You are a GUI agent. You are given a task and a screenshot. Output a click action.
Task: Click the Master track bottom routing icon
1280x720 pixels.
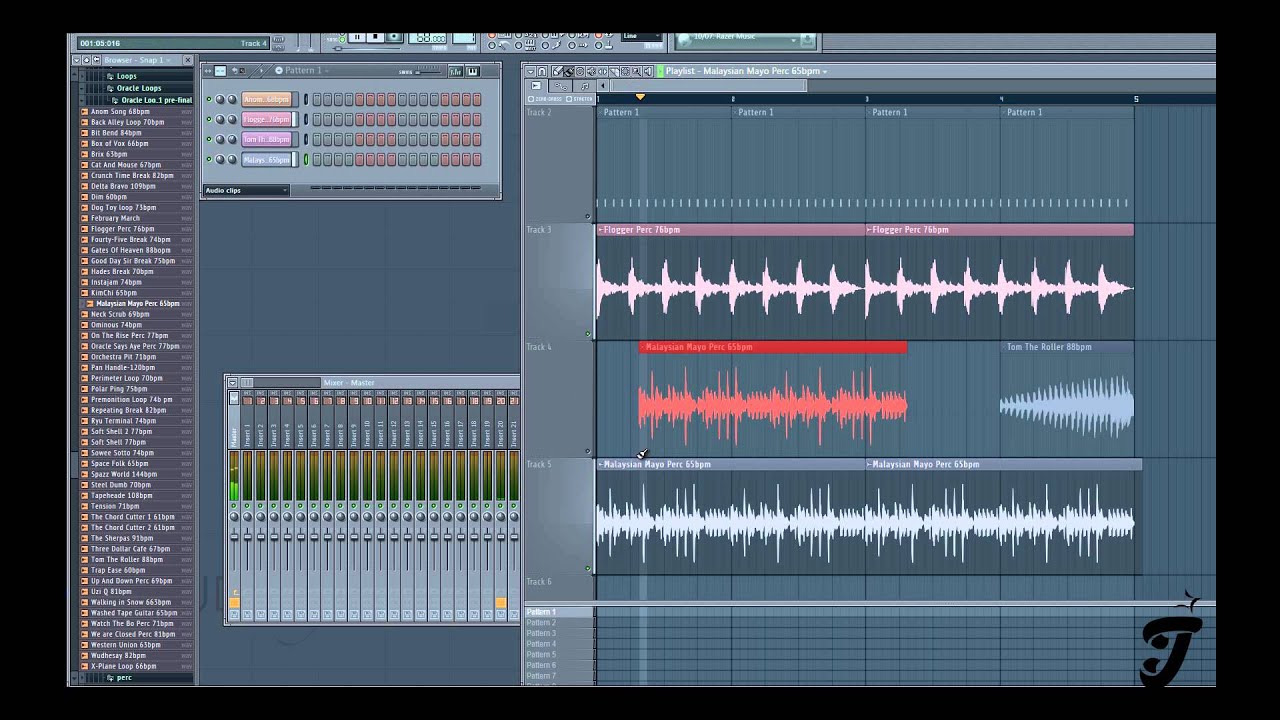coord(234,614)
